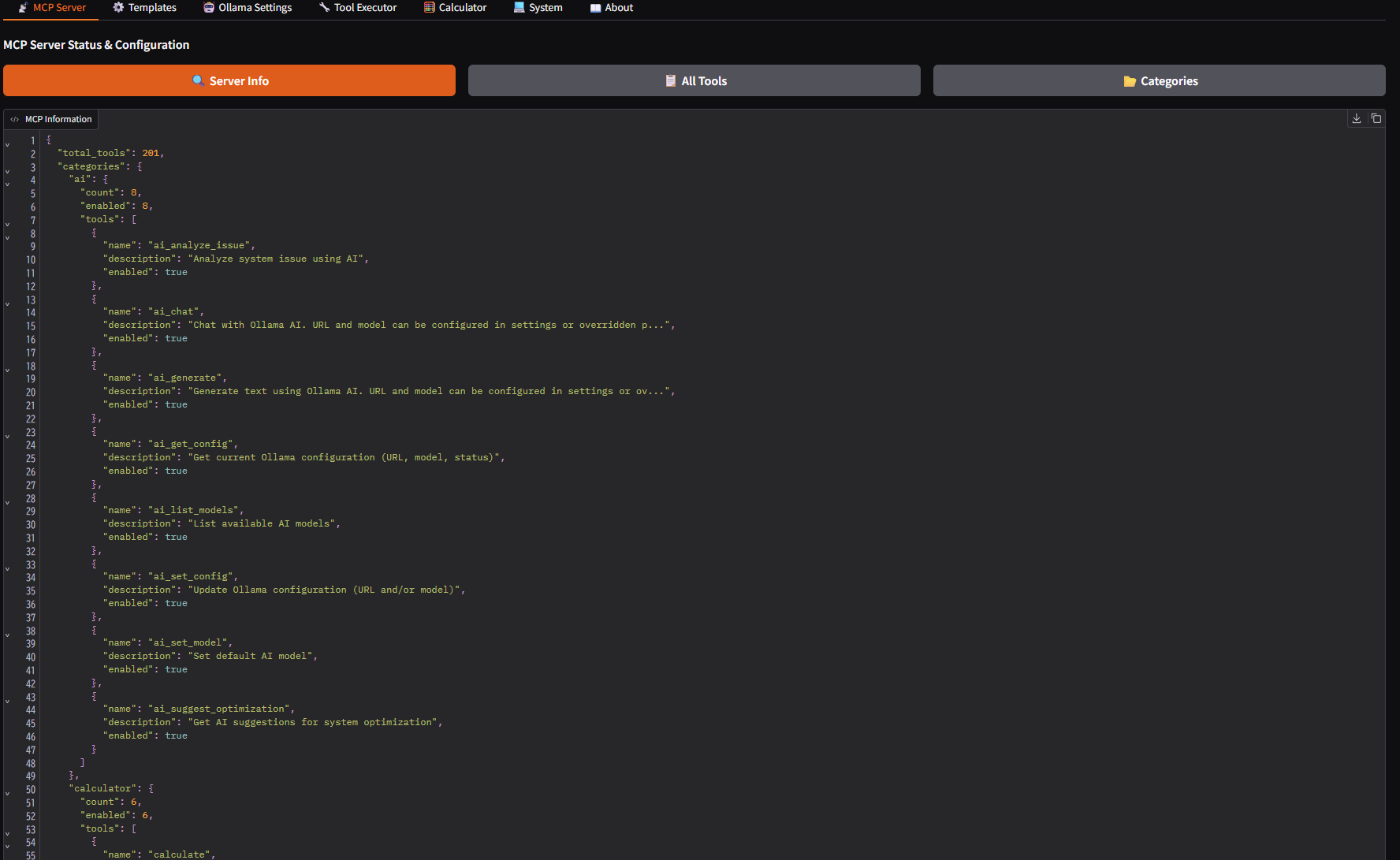
Task: Download the MCP Information JSON
Action: coord(1356,119)
